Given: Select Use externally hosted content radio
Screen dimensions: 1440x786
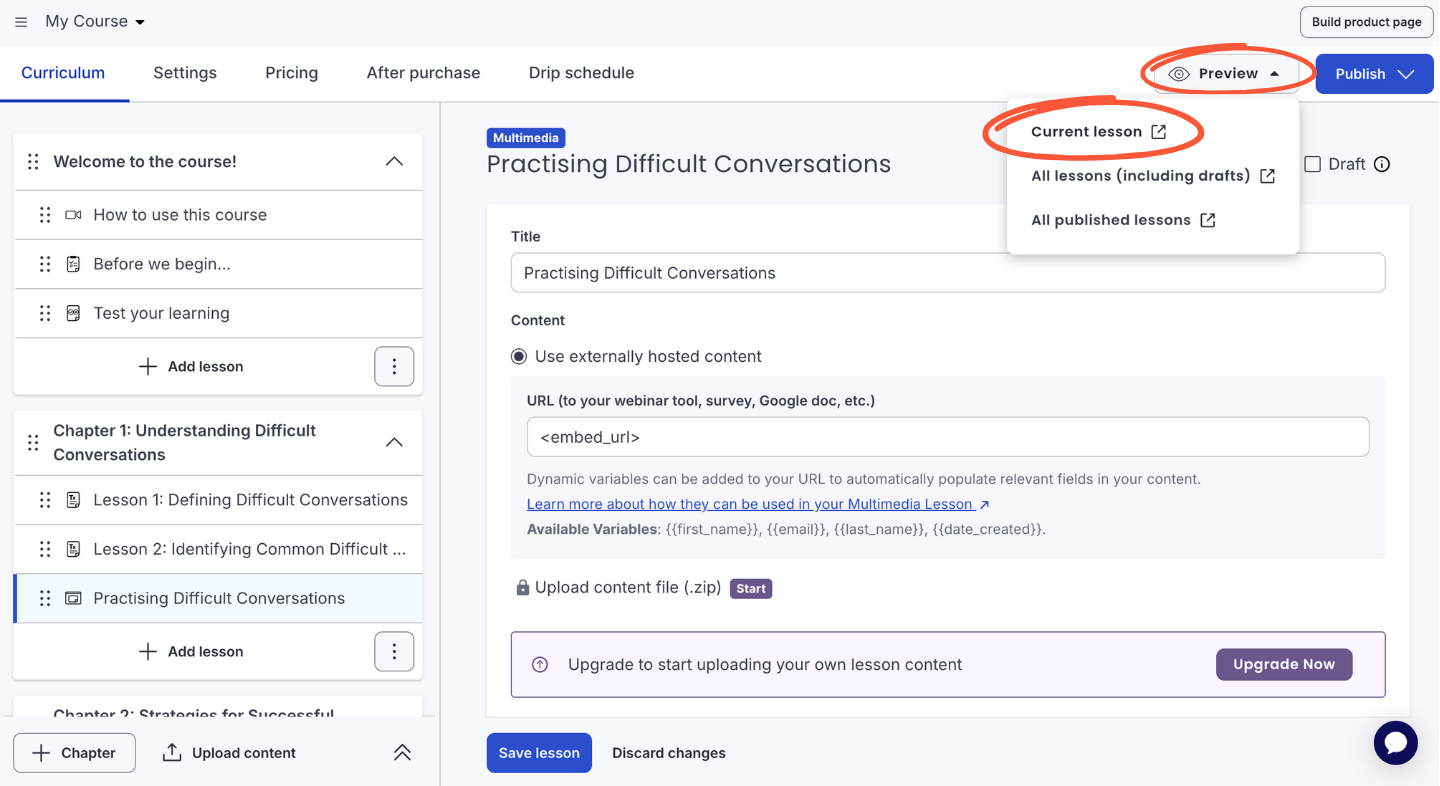Looking at the screenshot, I should pos(519,357).
